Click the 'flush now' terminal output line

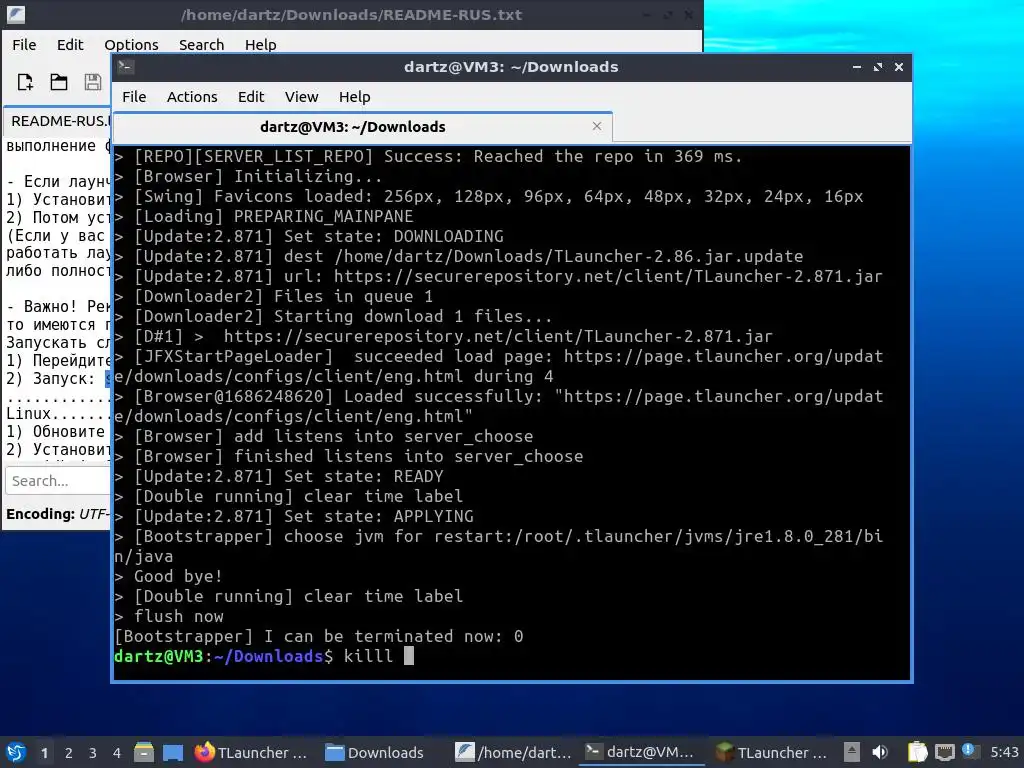pyautogui.click(x=169, y=616)
